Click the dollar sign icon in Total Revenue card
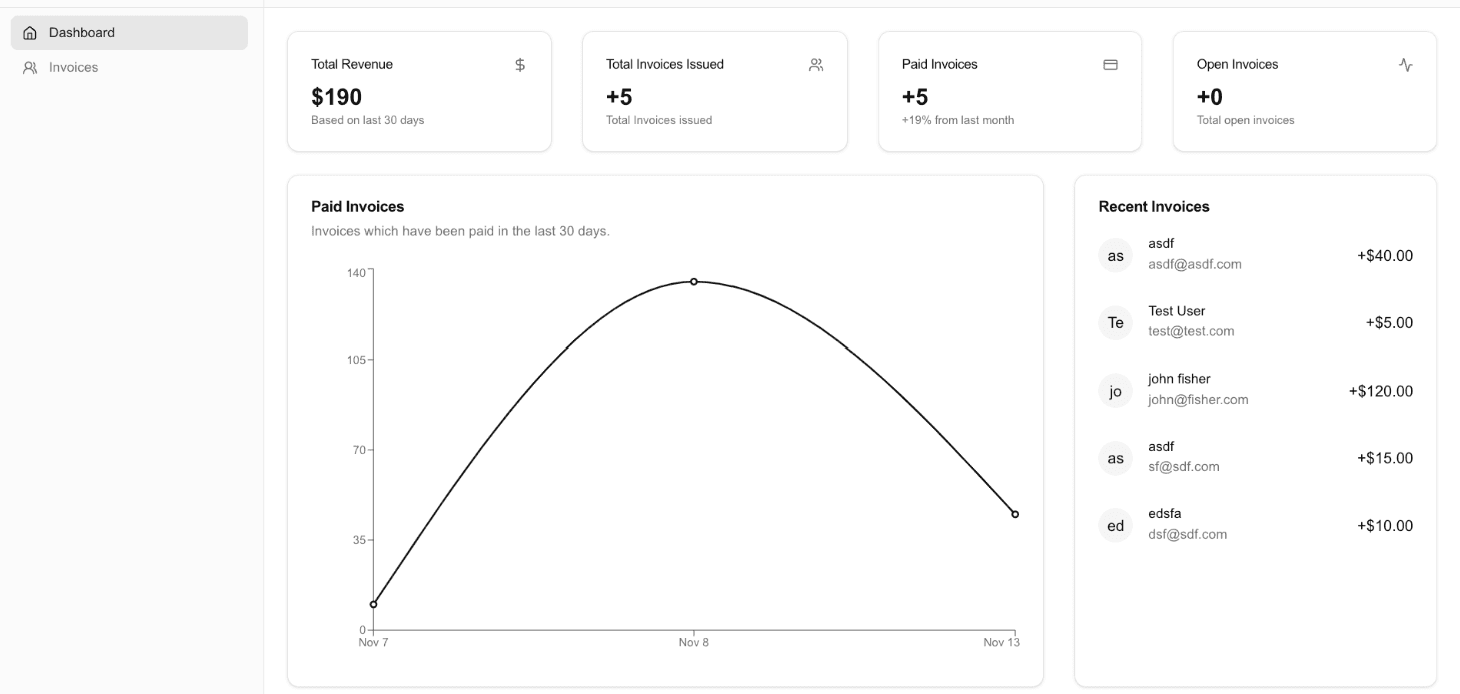This screenshot has height=694, width=1460. [x=520, y=65]
